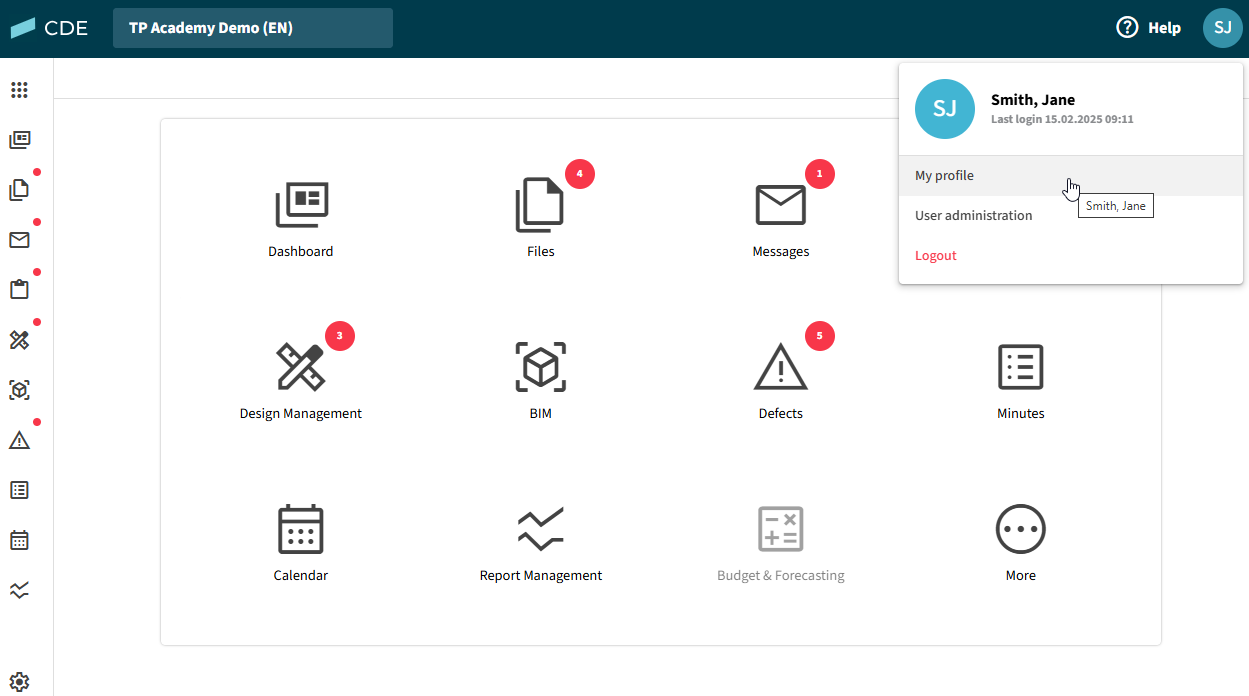Choose User administration menu entry
Viewport: 1249px width, 696px height.
[x=973, y=216]
